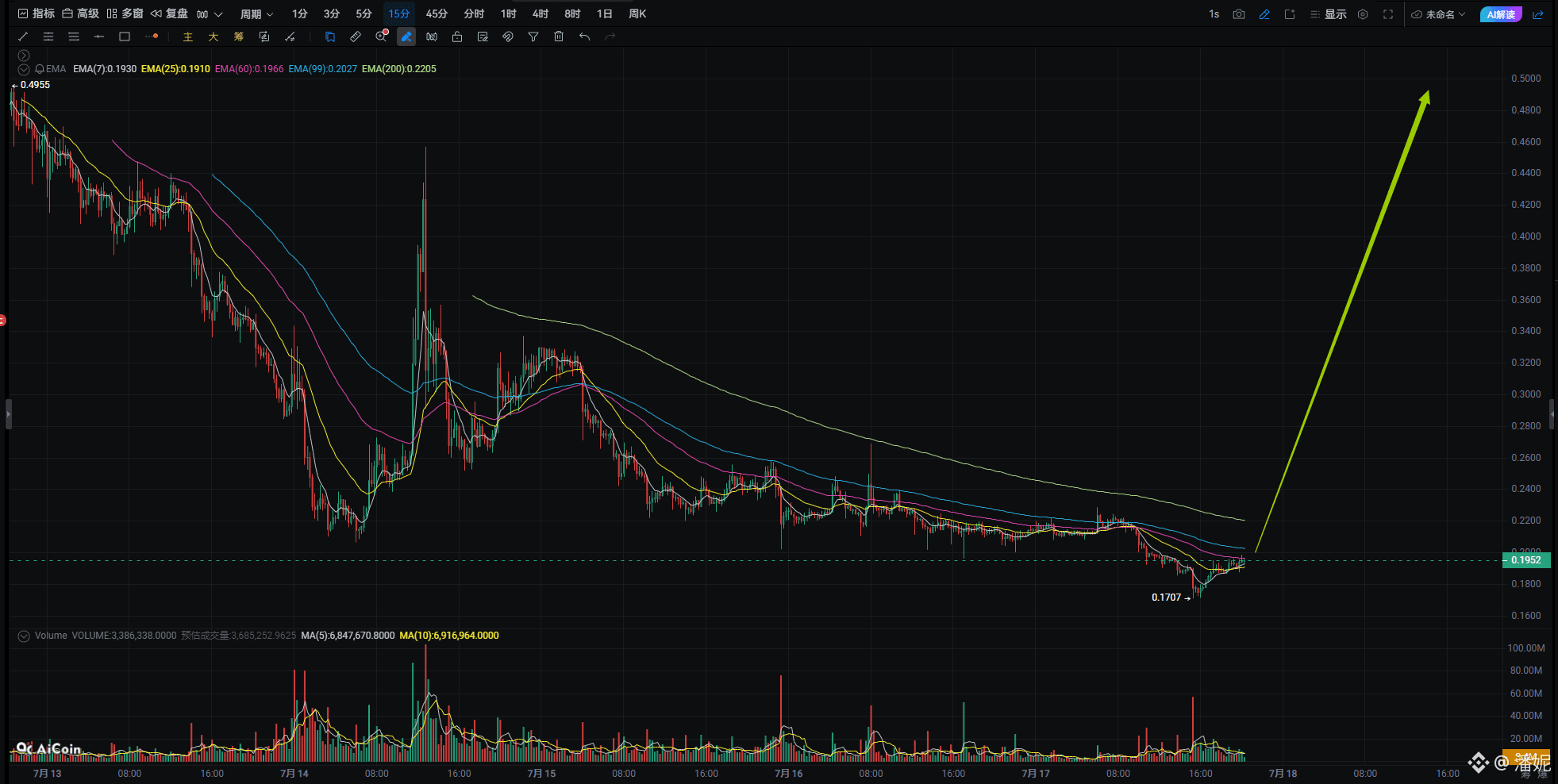Switch to the 分时 intraday view

point(474,13)
